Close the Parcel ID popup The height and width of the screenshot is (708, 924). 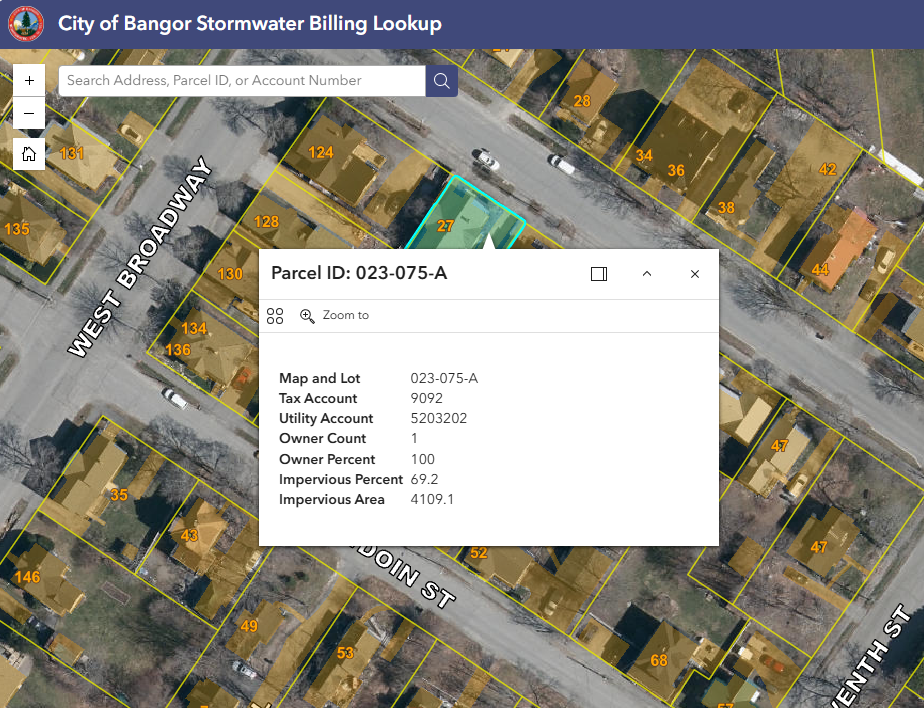tap(695, 274)
